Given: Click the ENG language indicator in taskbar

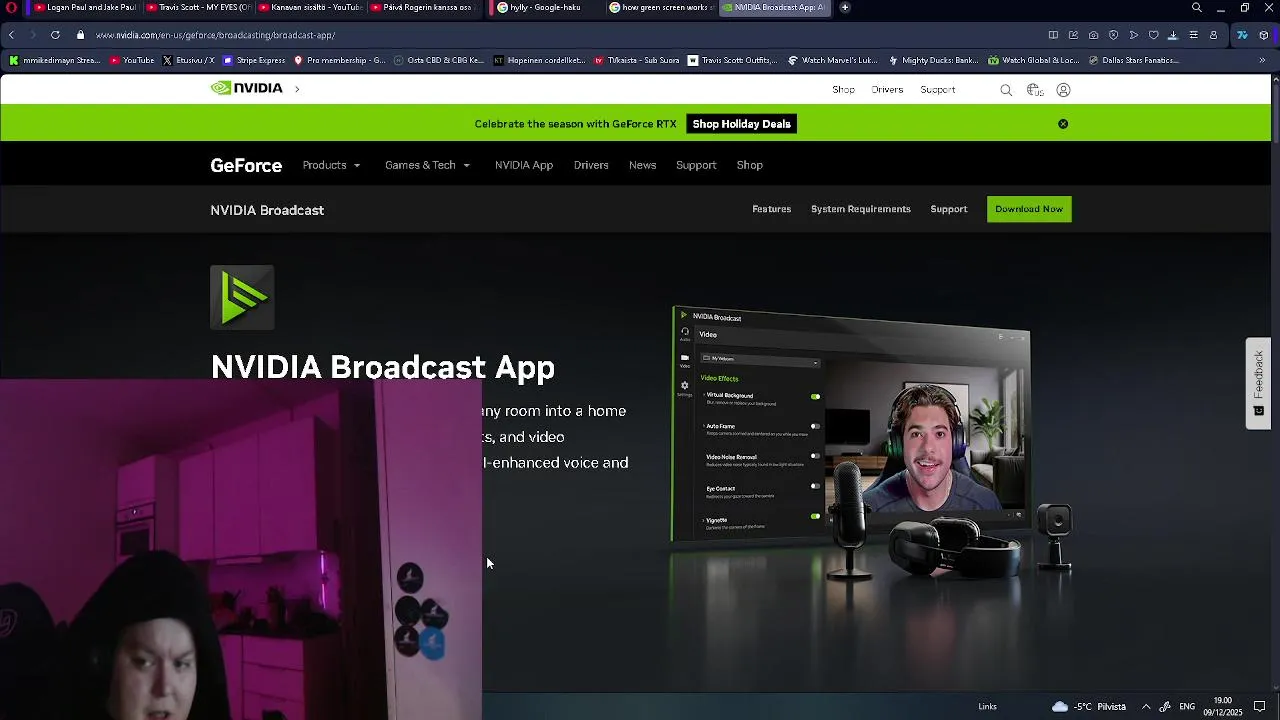Looking at the screenshot, I should point(1187,706).
